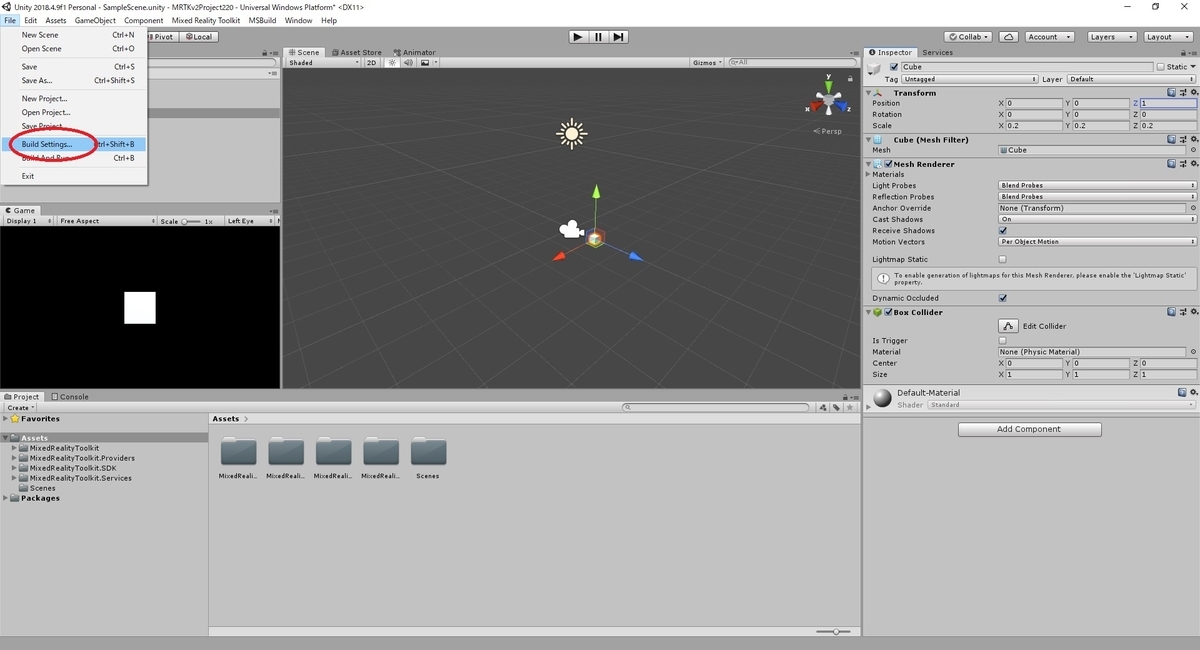The height and width of the screenshot is (650, 1200).
Task: Select the camera gizmo in Scene view
Action: [x=570, y=230]
